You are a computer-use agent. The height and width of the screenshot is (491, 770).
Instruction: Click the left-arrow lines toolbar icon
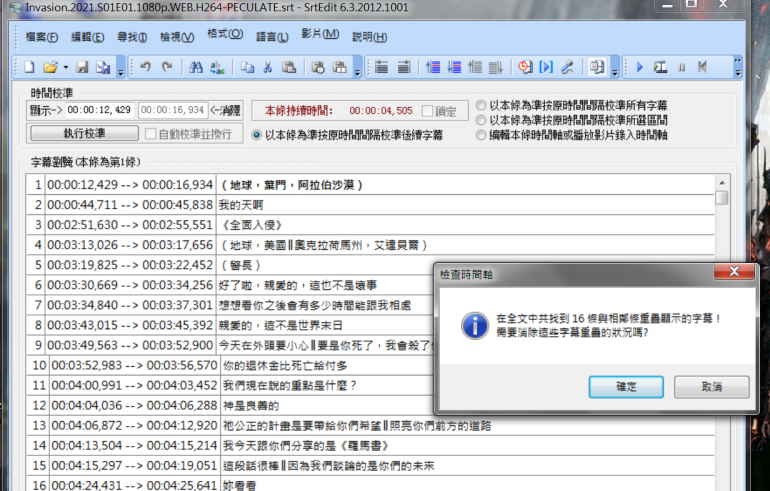click(382, 67)
